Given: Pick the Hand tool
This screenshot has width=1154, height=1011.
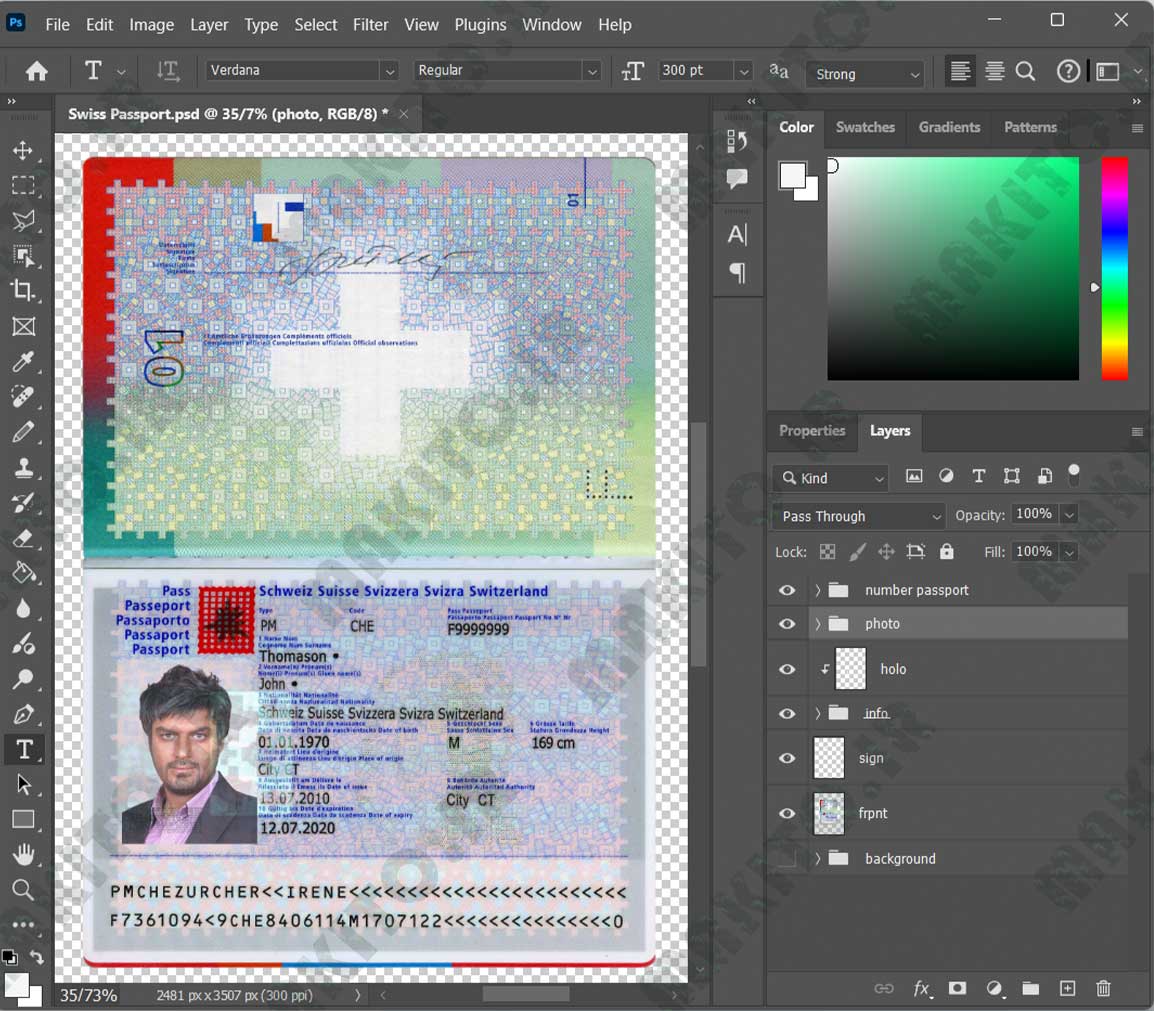Looking at the screenshot, I should coord(23,854).
